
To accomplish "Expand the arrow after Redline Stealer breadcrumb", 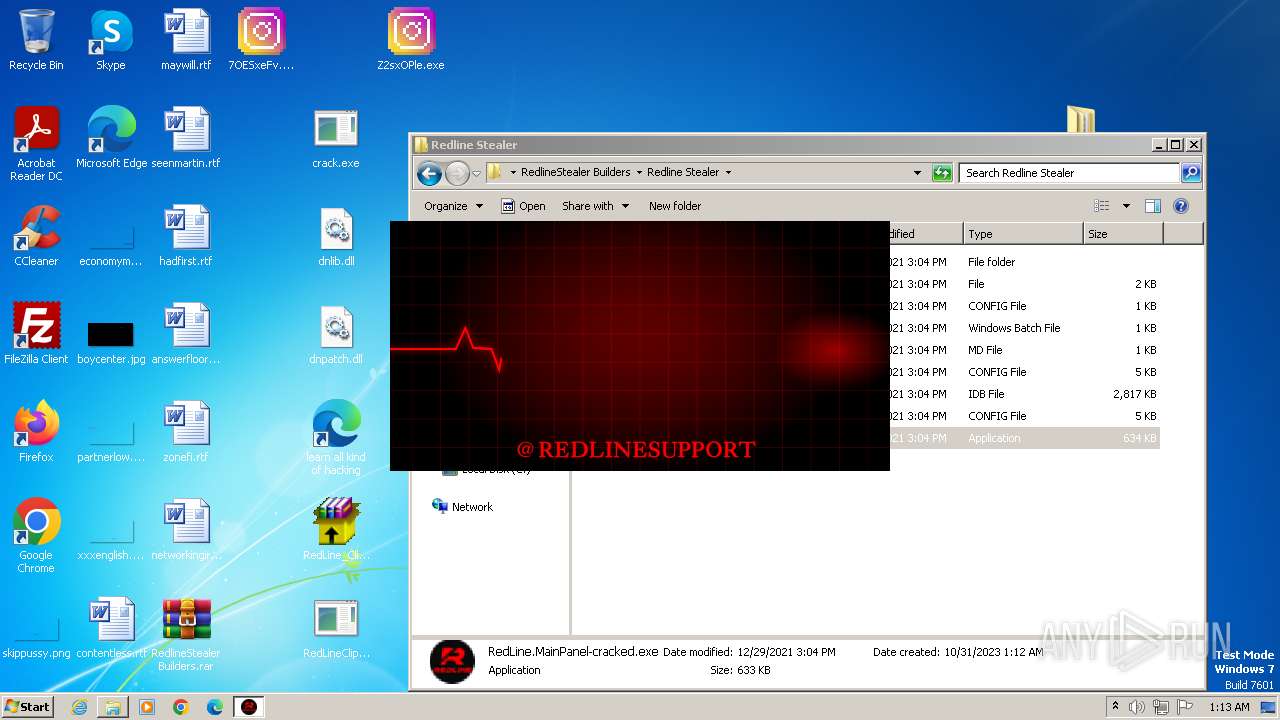I will click(728, 172).
